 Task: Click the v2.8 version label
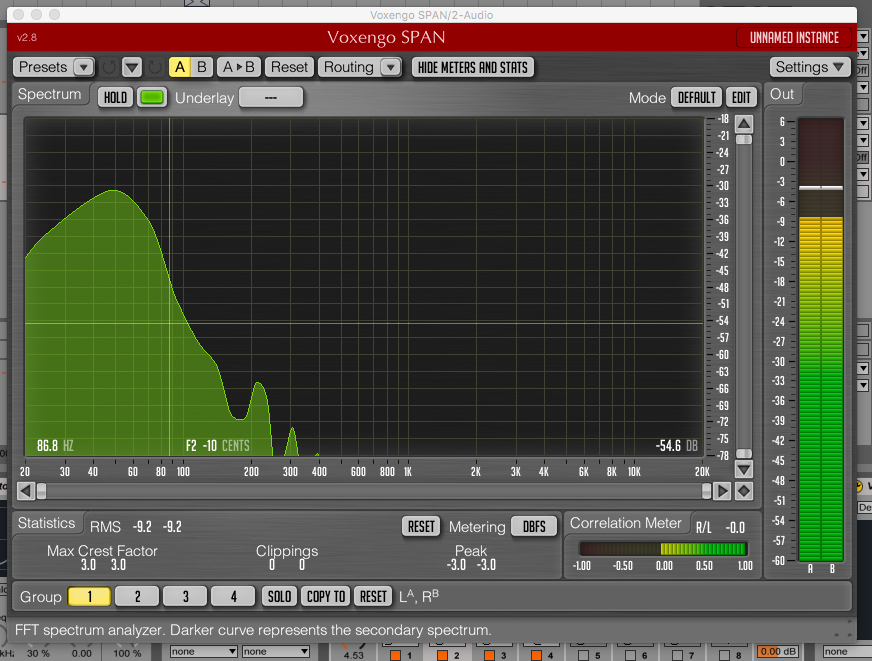(27, 38)
